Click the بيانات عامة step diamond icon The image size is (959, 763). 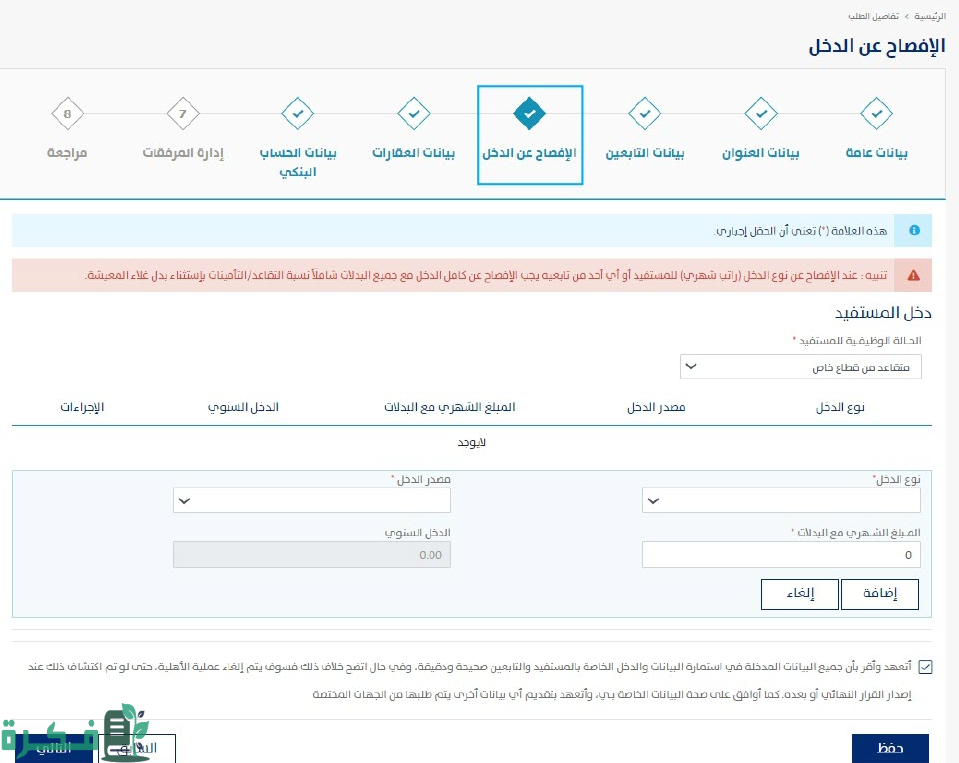pyautogui.click(x=876, y=114)
